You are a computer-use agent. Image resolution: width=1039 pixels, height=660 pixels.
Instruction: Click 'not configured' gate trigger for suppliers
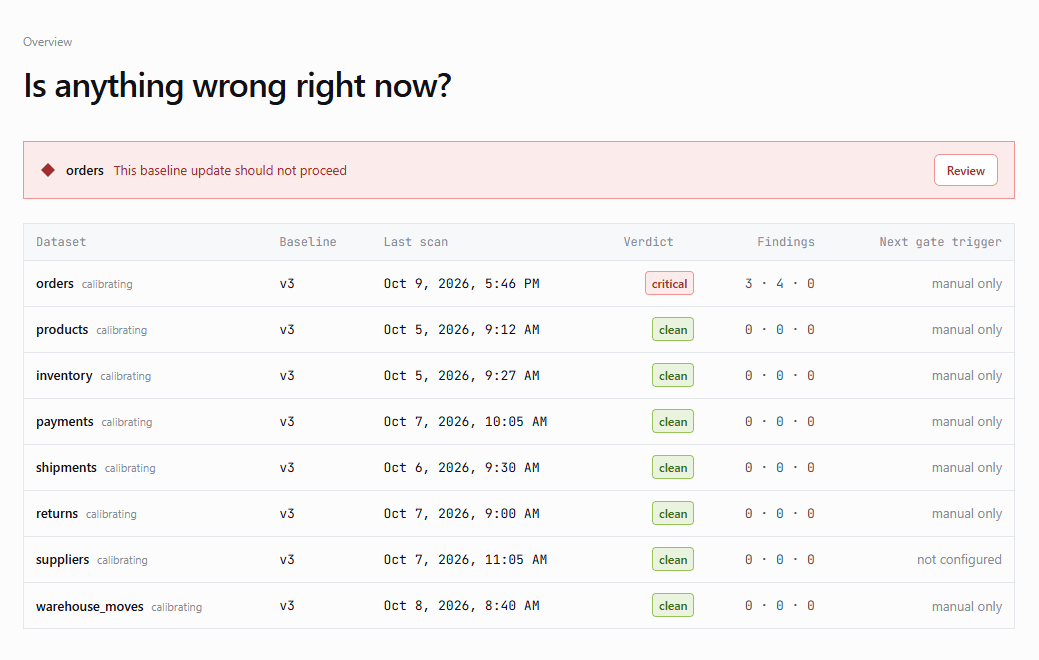[959, 560]
